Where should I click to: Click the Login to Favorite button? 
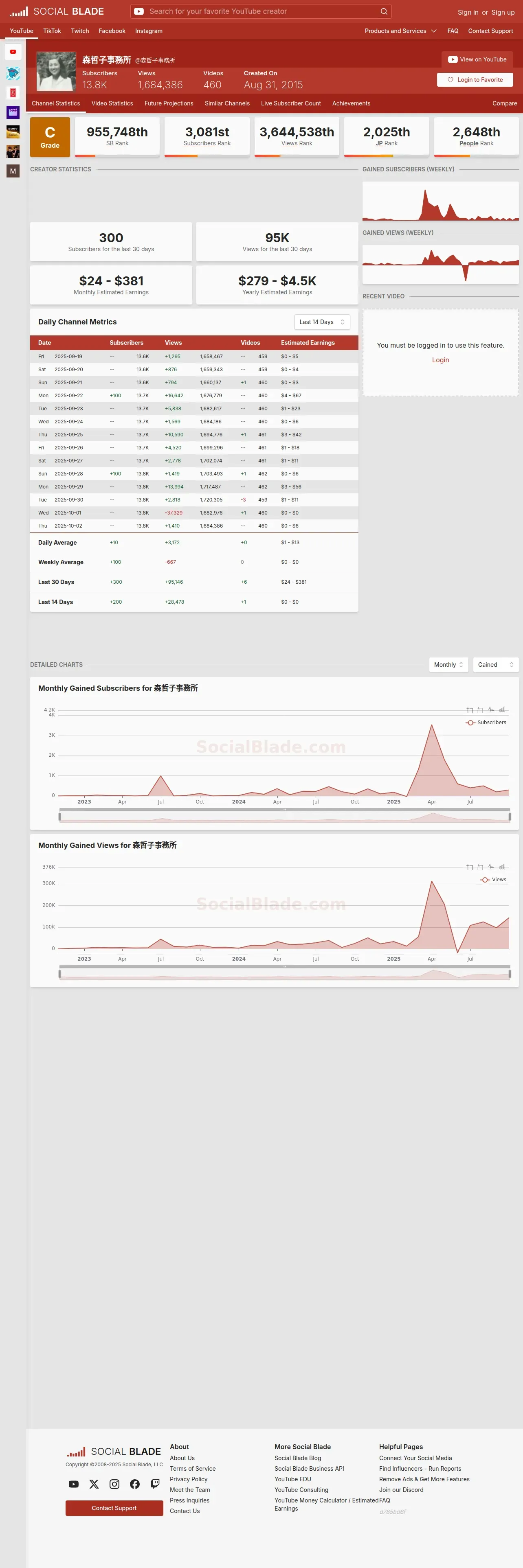pyautogui.click(x=475, y=80)
